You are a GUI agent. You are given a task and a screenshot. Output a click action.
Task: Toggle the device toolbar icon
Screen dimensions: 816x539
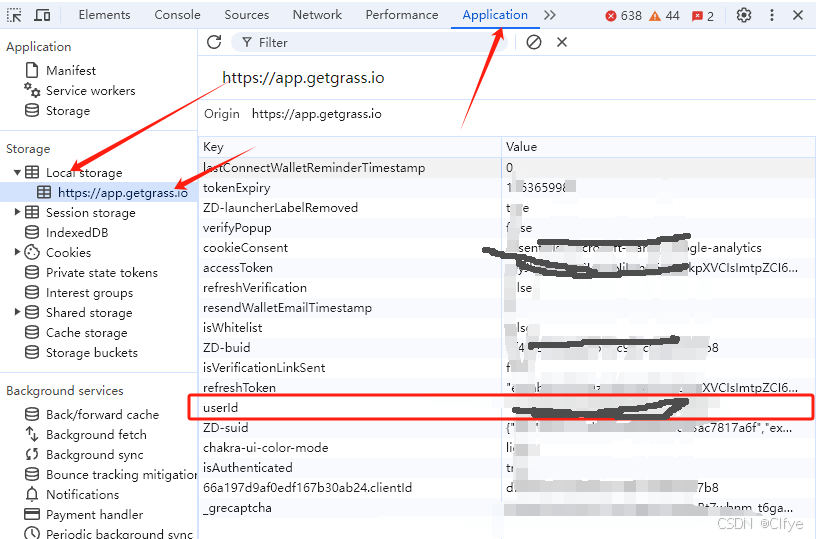tap(42, 15)
